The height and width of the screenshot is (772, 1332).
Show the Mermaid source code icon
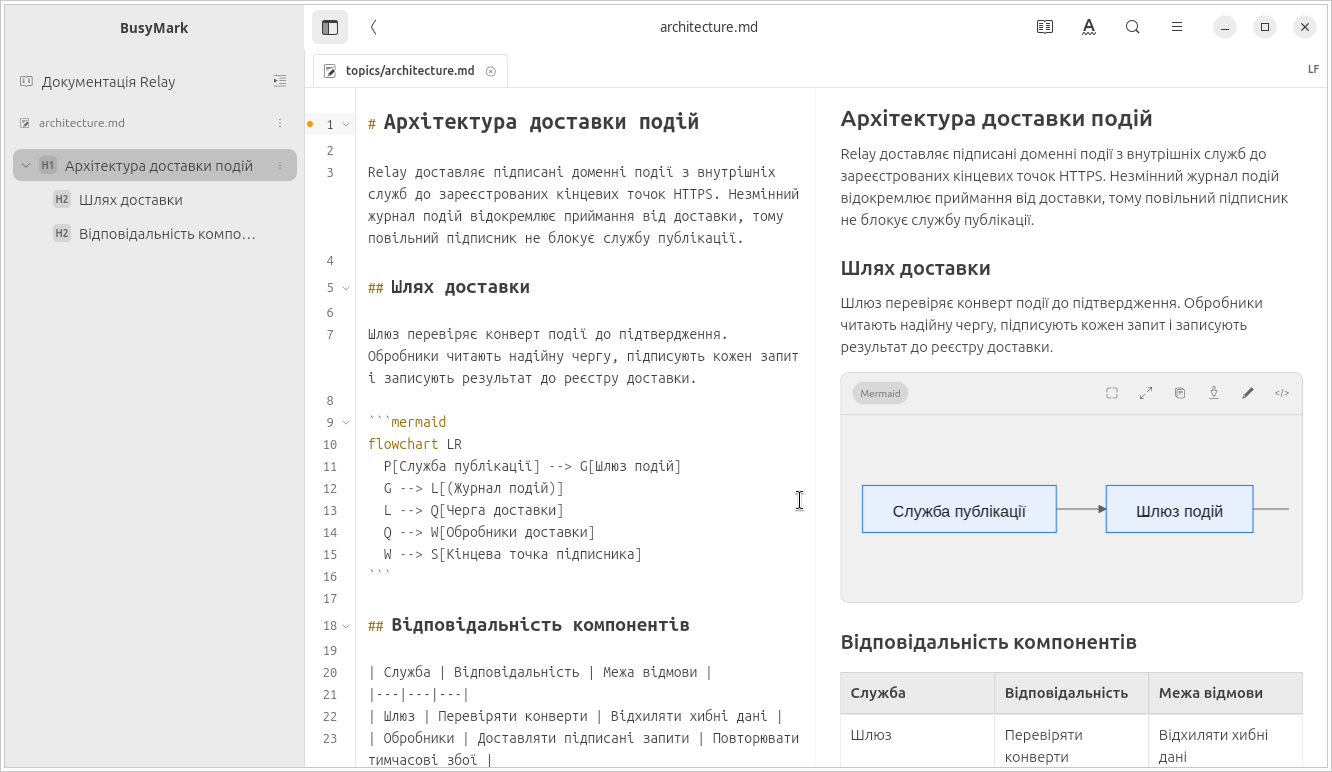1282,393
